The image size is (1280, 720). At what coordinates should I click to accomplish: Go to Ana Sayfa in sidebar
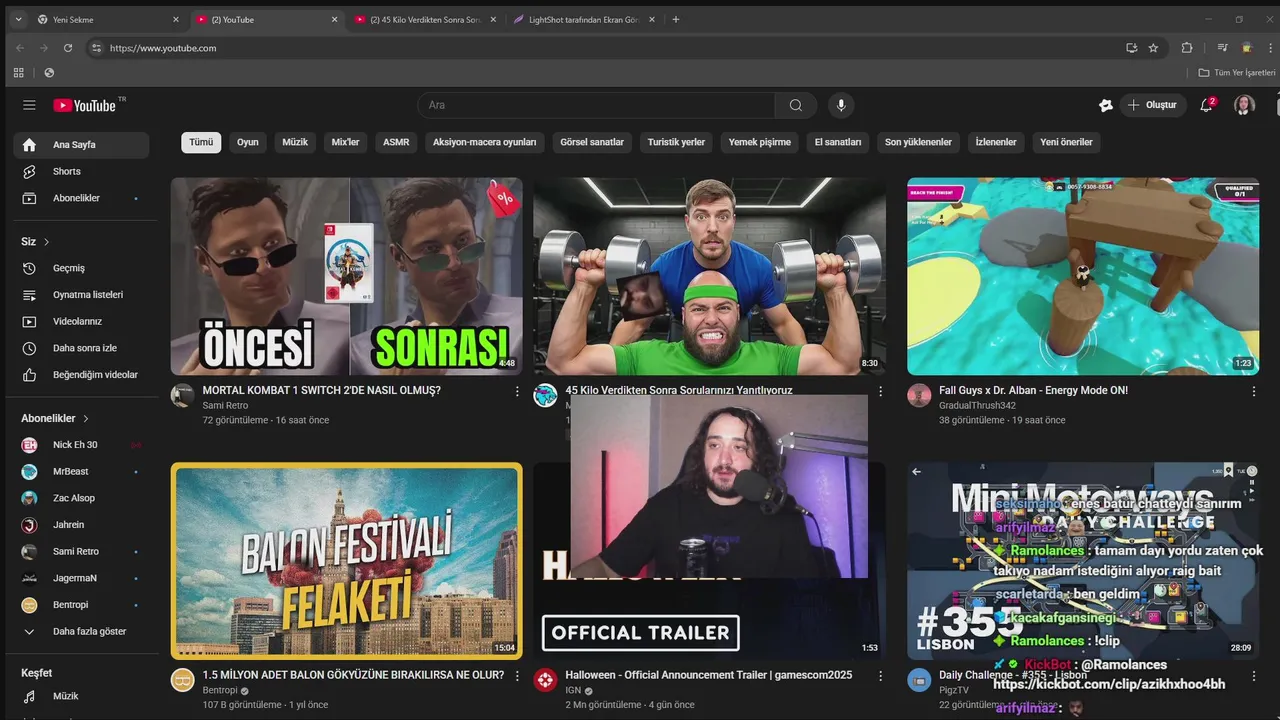(81, 145)
